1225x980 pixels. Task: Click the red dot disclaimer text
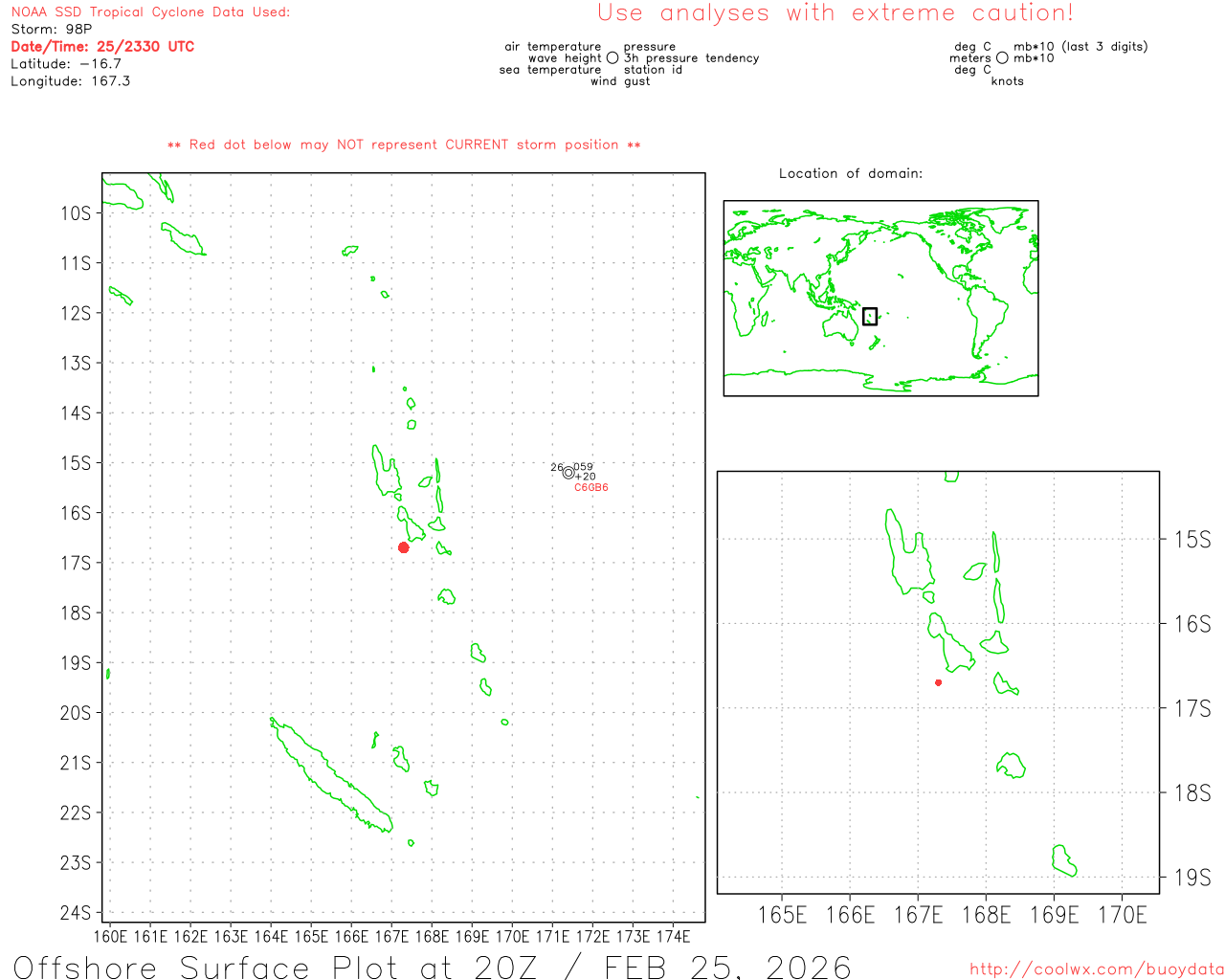pos(404,145)
